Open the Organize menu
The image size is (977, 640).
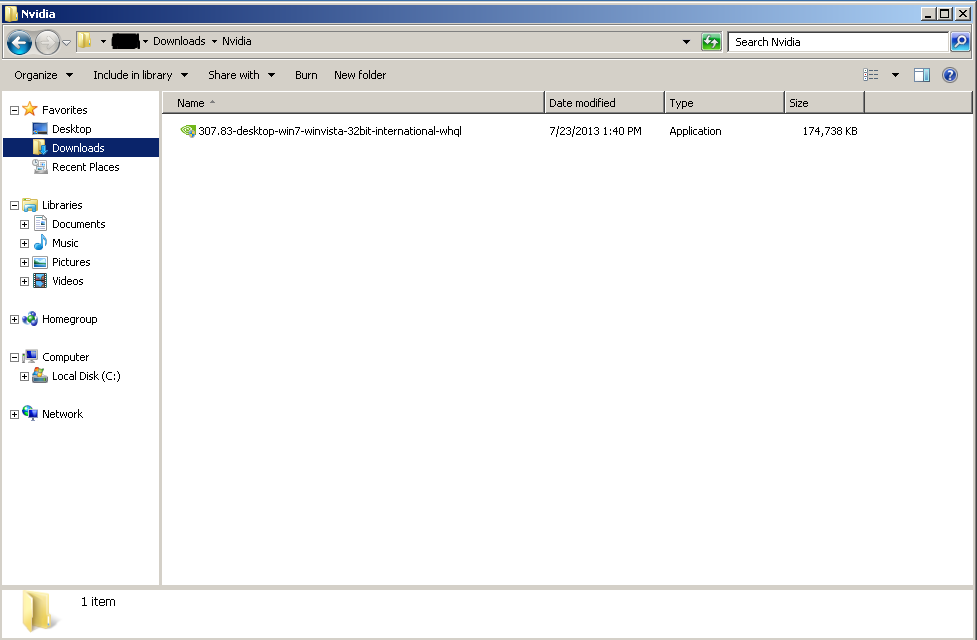click(44, 75)
